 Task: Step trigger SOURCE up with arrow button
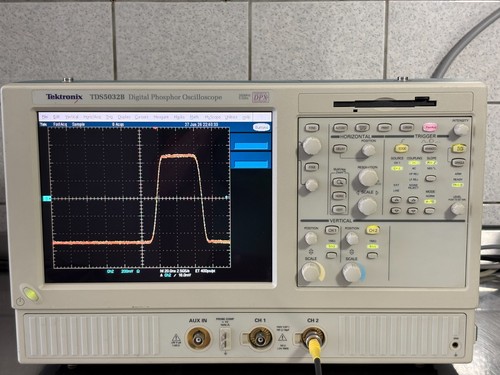point(396,200)
